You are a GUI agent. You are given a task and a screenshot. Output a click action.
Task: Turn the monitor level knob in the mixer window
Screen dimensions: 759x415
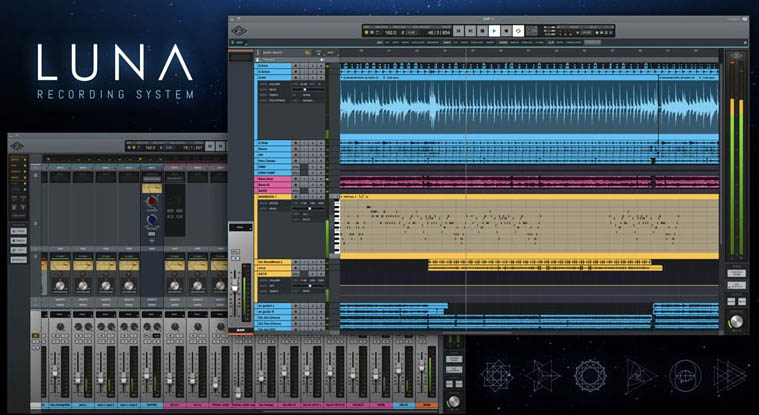tap(454, 401)
